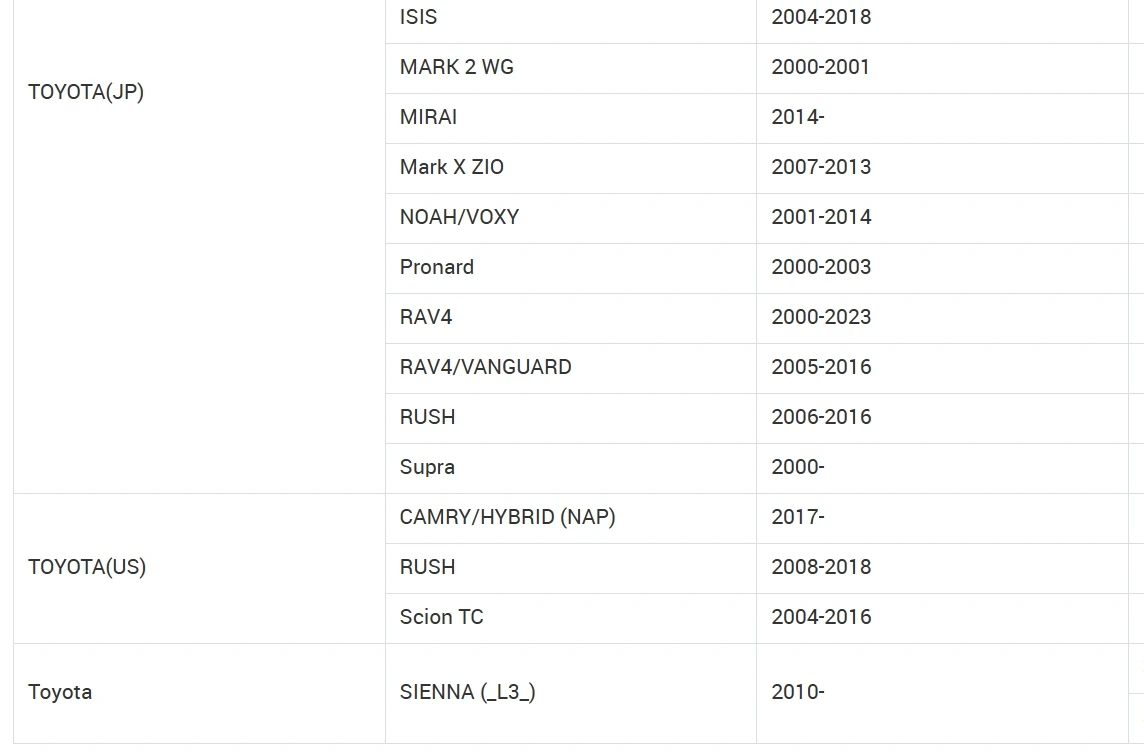The height and width of the screenshot is (755, 1144).
Task: Click the Scion TC model cell
Action: [x=571, y=619]
